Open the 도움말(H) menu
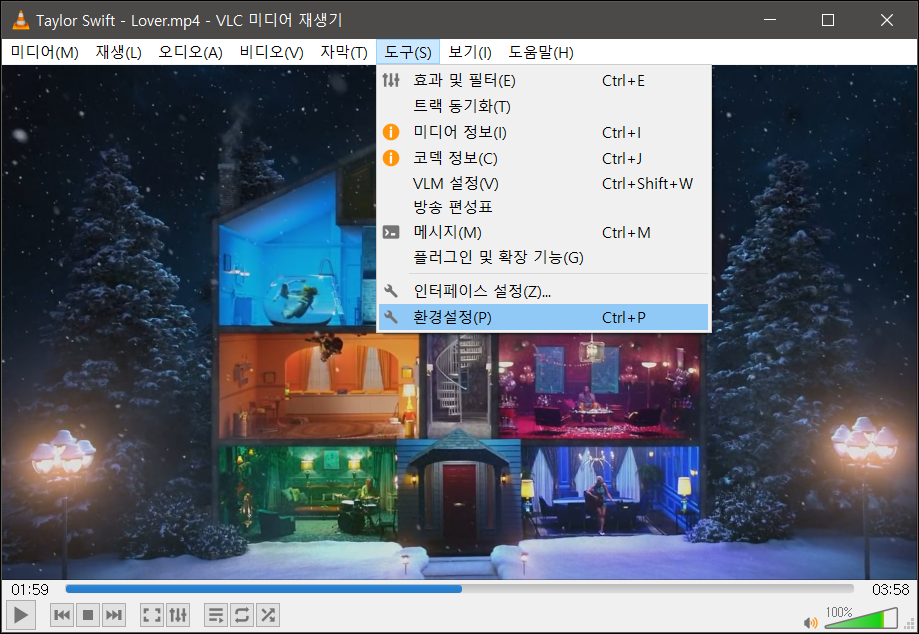The width and height of the screenshot is (919, 634). [x=540, y=52]
